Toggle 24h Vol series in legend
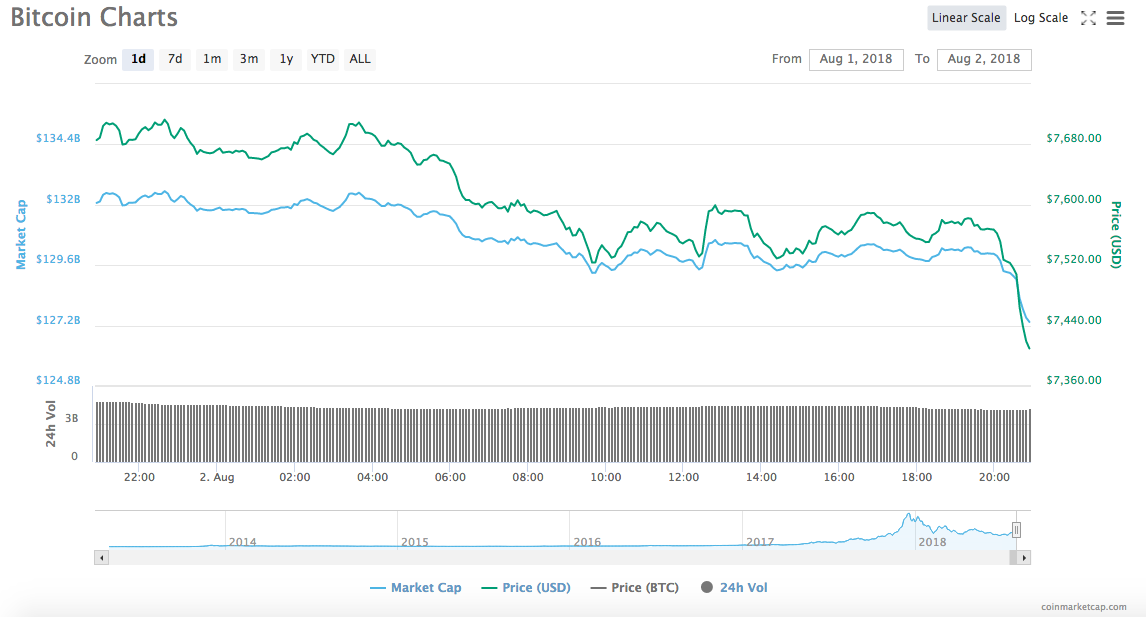Image resolution: width=1146 pixels, height=617 pixels. click(735, 588)
